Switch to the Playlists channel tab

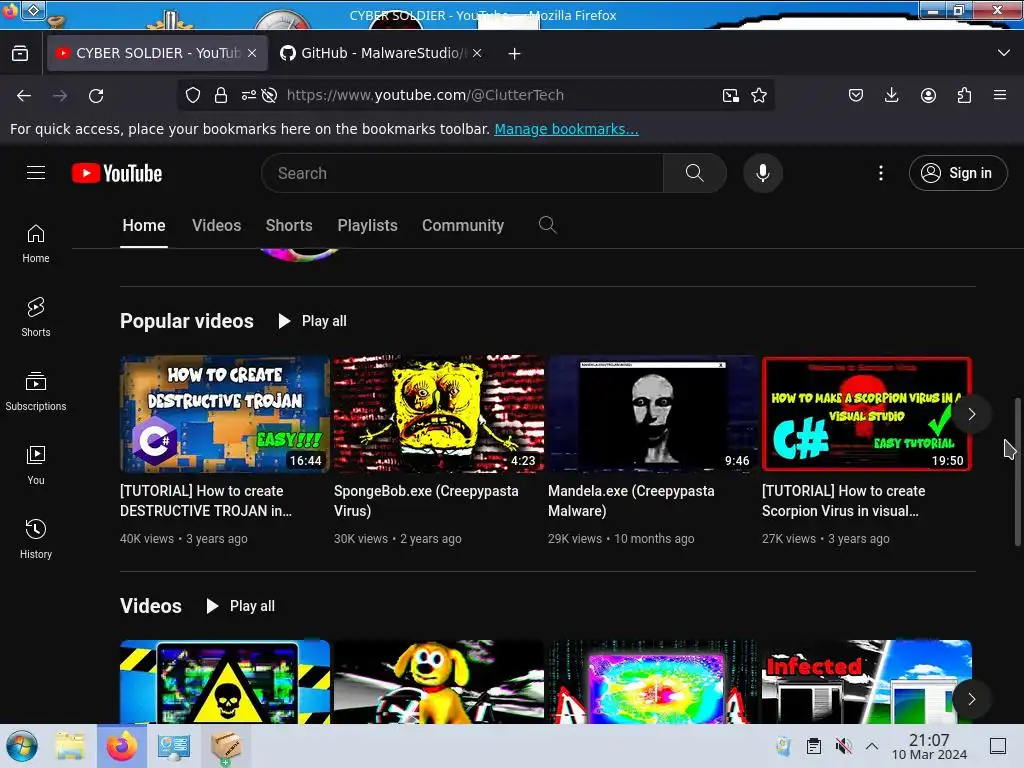click(368, 225)
